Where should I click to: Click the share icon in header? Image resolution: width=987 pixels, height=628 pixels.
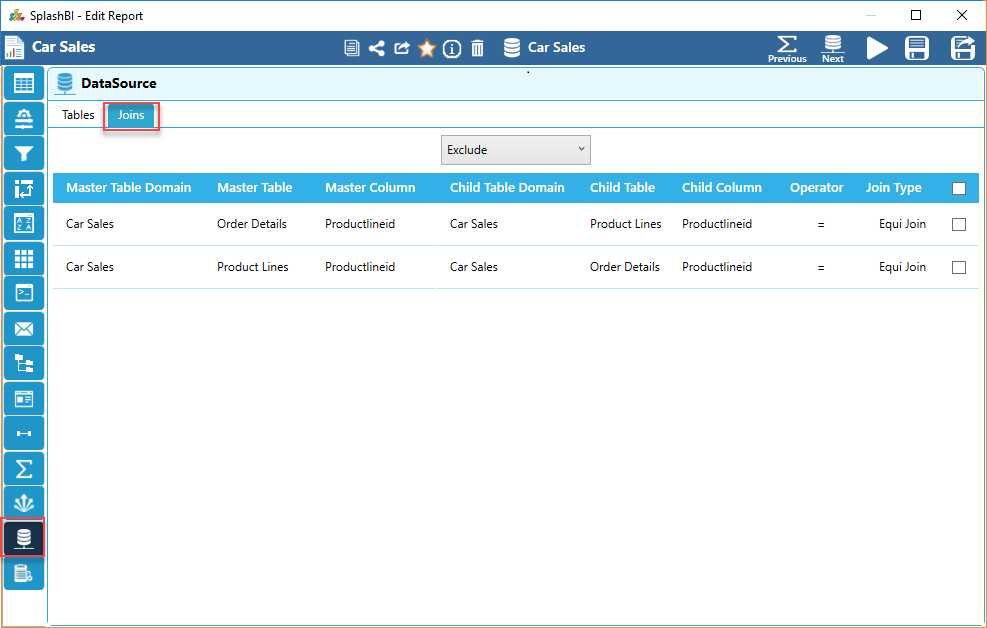coord(376,48)
